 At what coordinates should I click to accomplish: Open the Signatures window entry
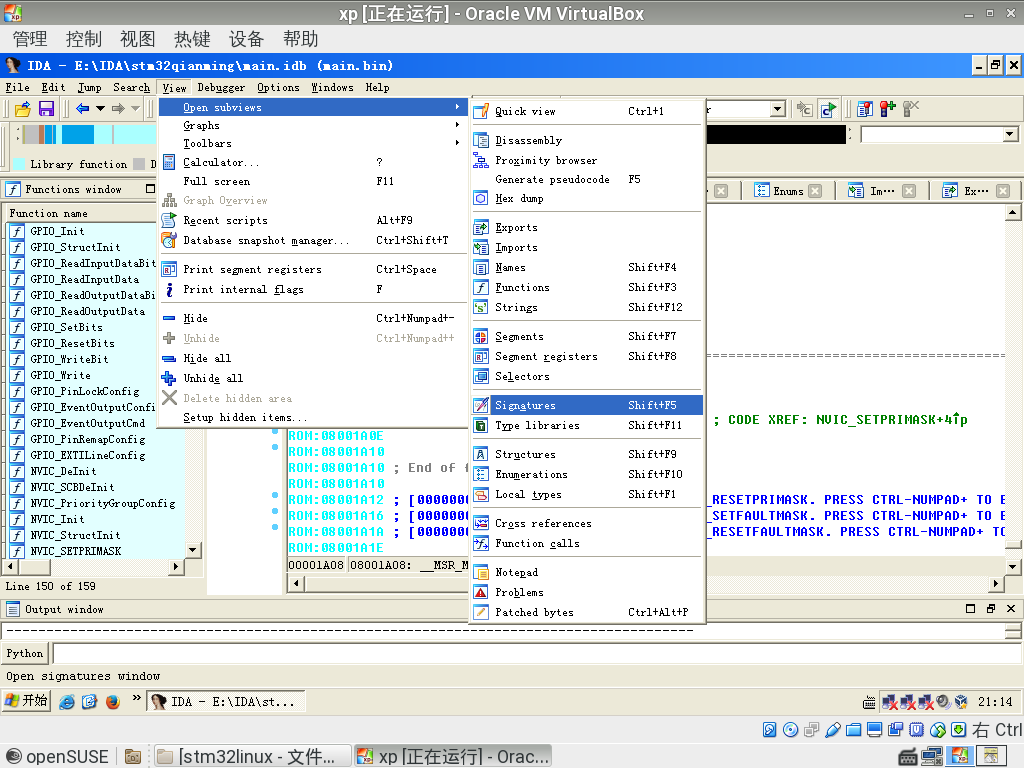587,405
